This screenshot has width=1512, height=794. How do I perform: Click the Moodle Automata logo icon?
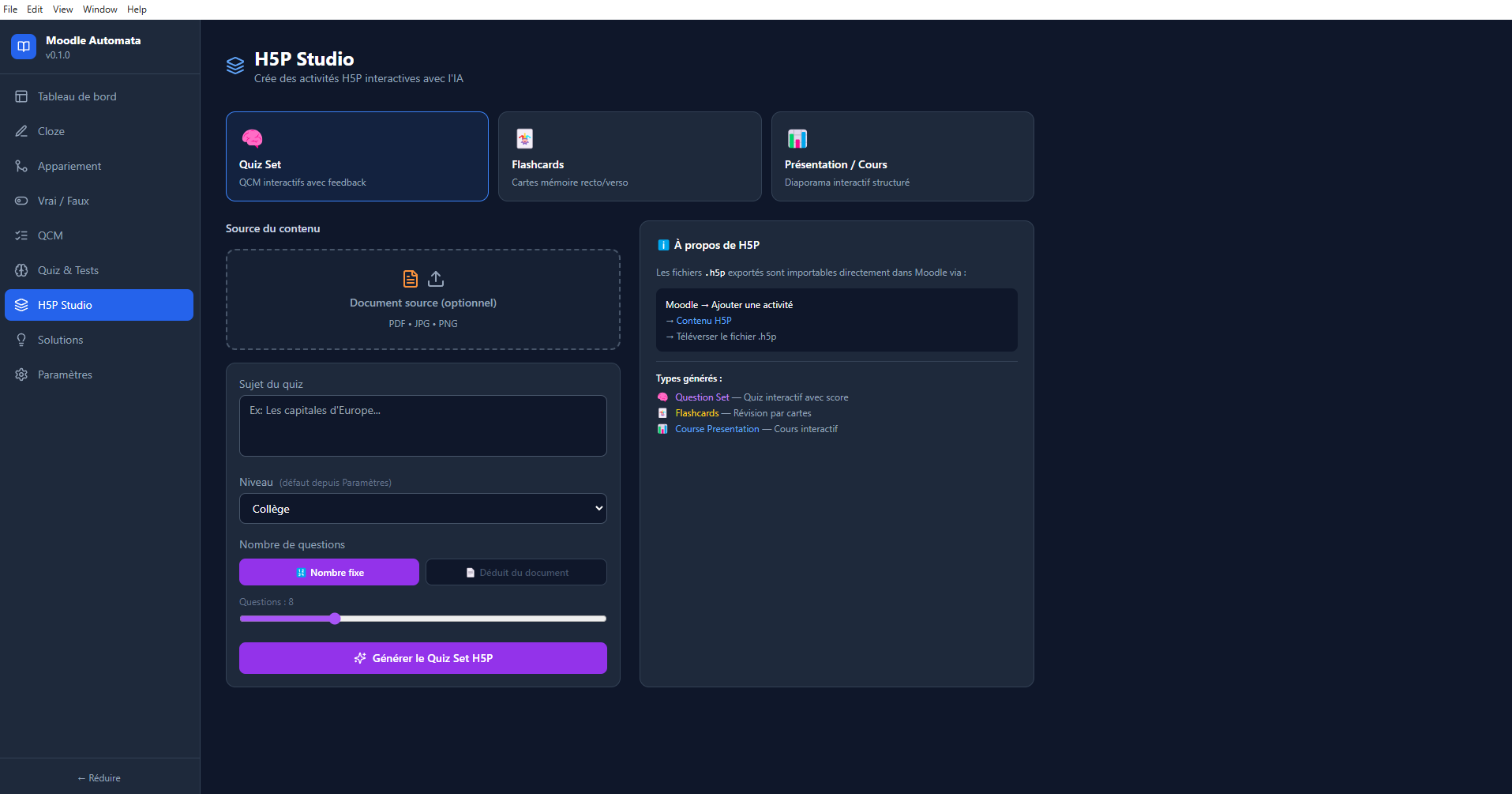point(24,47)
